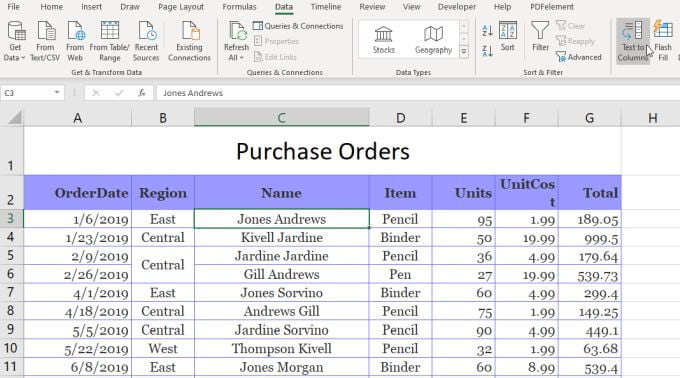680x378 pixels.
Task: Click the Properties button in Queries group
Action: (276, 41)
